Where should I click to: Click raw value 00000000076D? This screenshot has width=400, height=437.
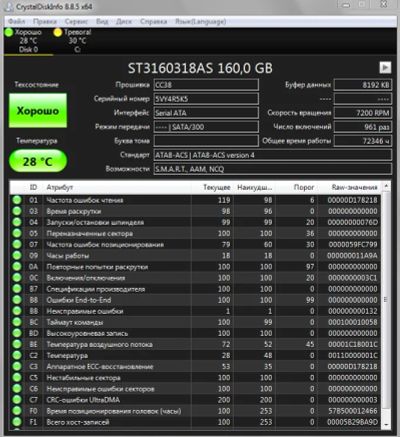pos(353,222)
